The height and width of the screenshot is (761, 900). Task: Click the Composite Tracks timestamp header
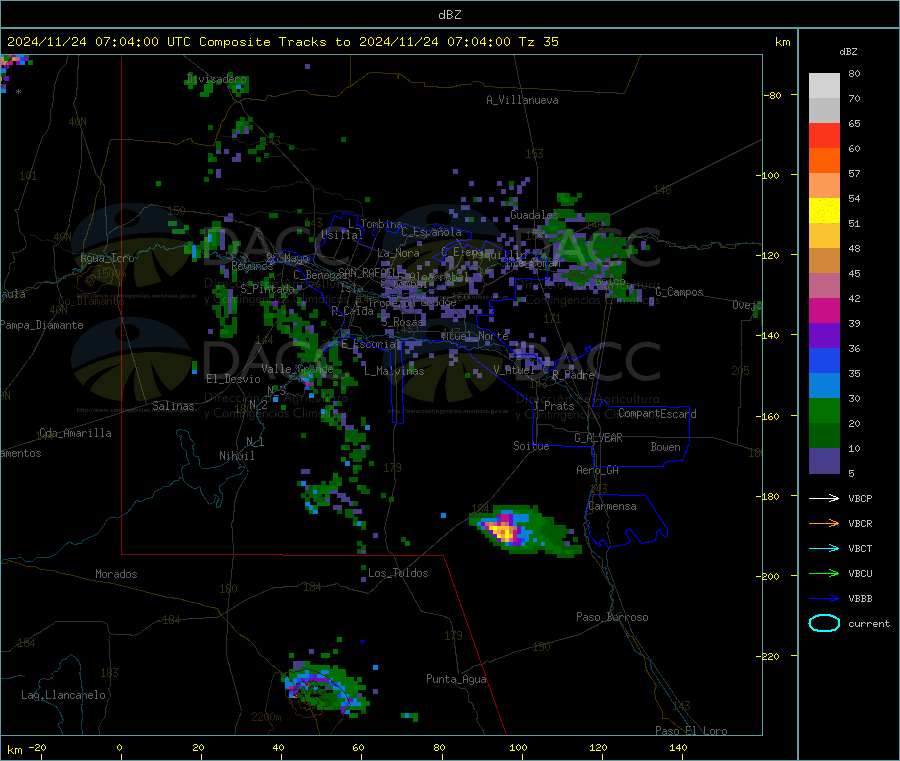[x=282, y=42]
